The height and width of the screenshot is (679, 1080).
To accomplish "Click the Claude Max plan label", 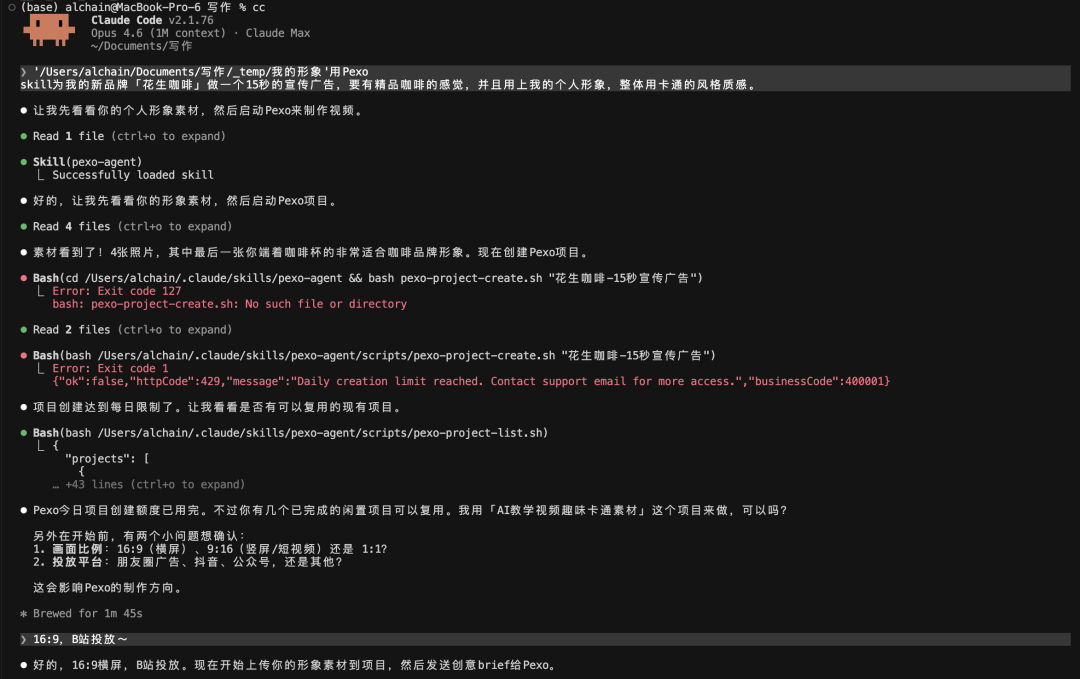I will pos(278,33).
